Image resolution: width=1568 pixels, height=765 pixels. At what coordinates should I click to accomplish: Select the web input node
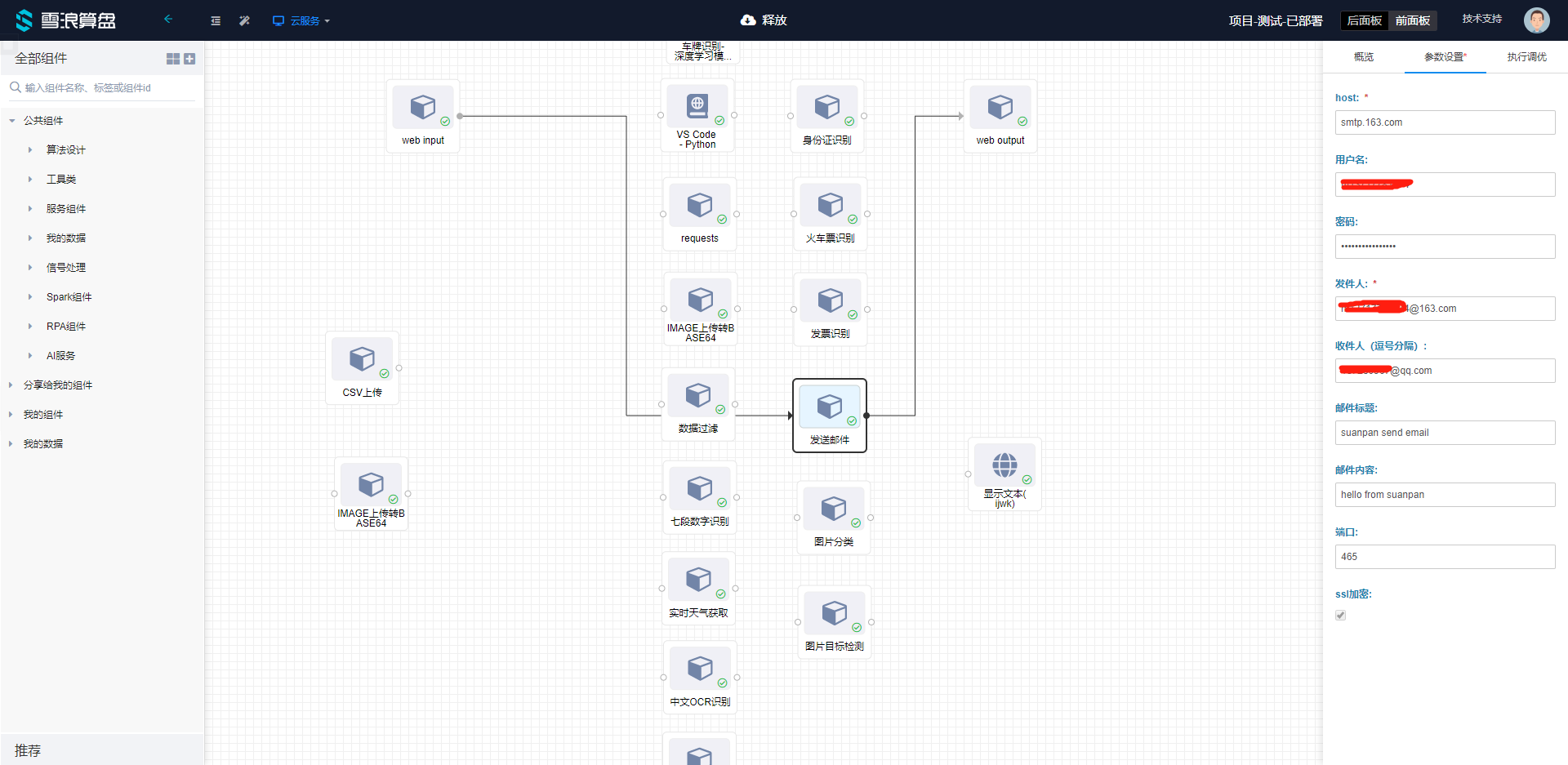click(423, 116)
